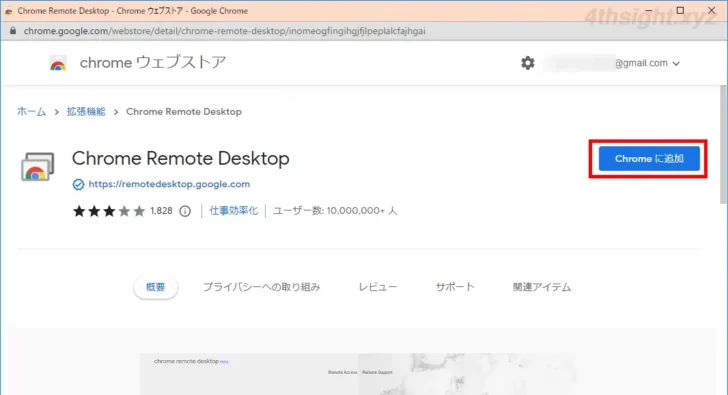Maximize the Chrome window

pyautogui.click(x=680, y=10)
